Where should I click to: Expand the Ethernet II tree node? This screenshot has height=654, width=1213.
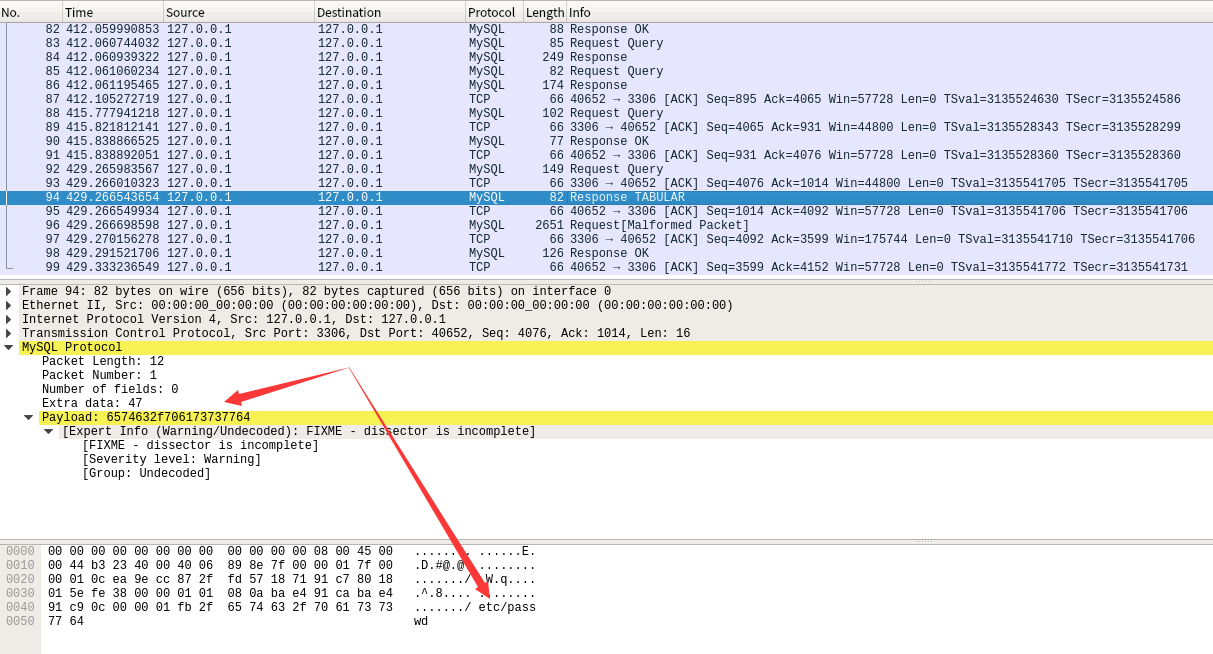click(x=8, y=306)
